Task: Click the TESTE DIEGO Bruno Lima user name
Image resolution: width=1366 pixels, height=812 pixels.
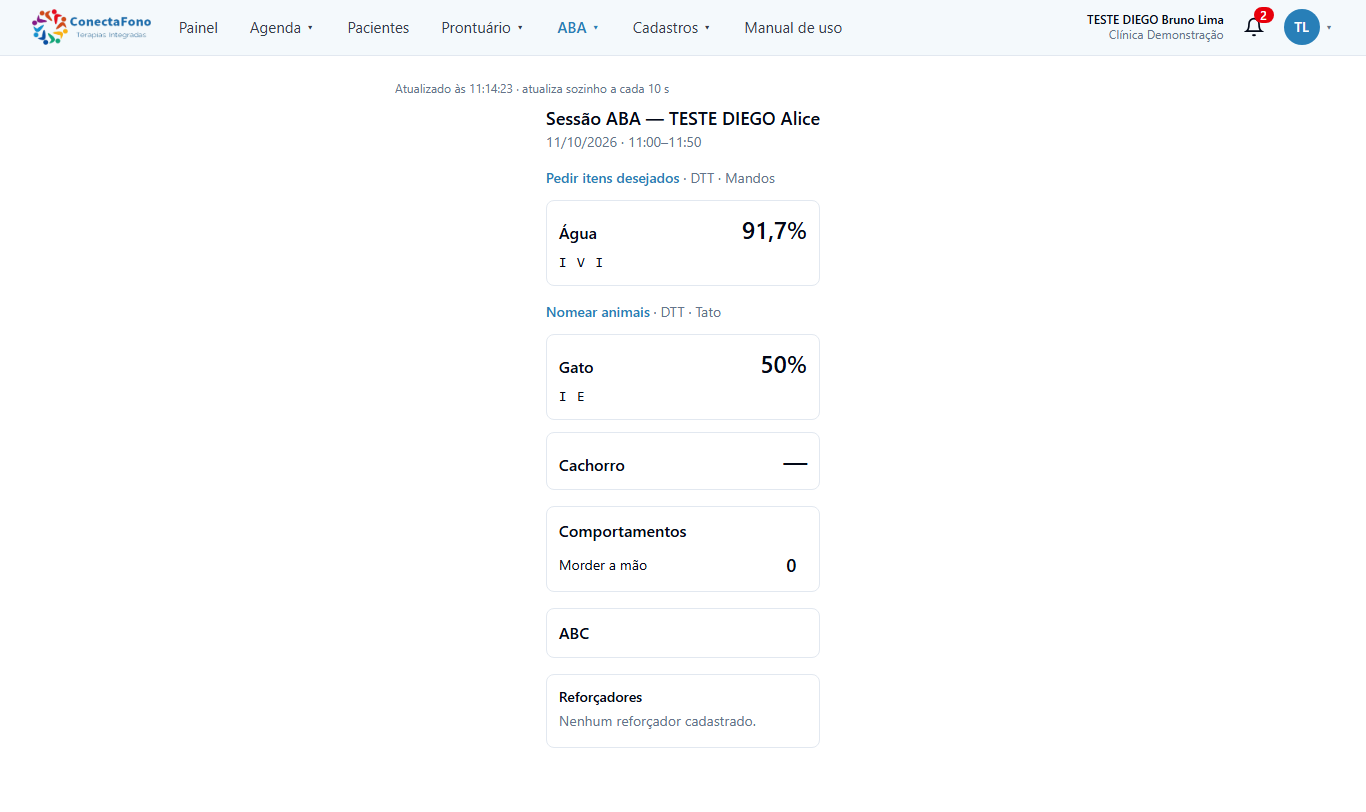Action: pos(1155,19)
